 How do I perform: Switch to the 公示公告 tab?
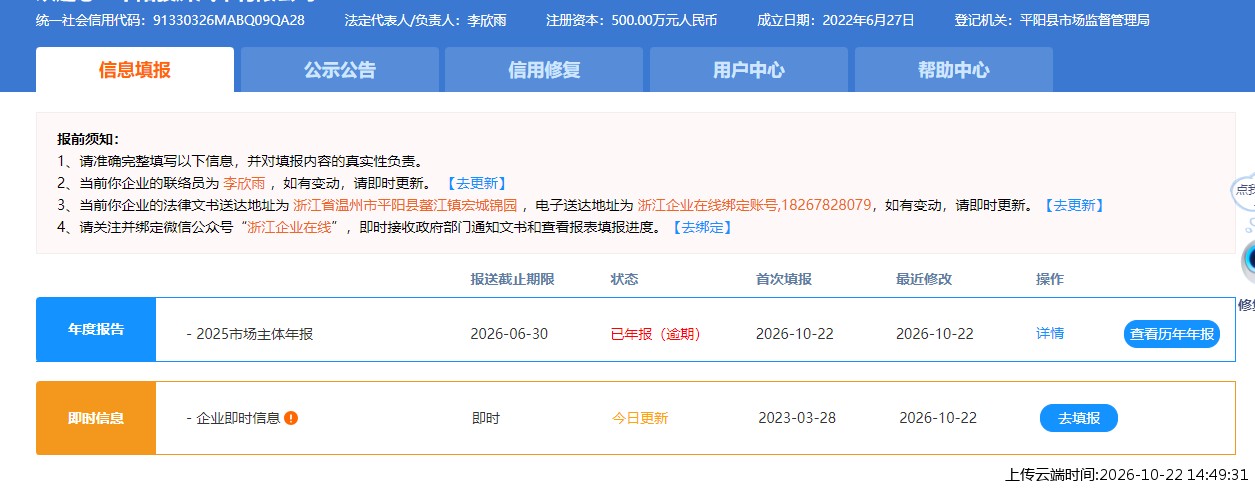pos(340,70)
